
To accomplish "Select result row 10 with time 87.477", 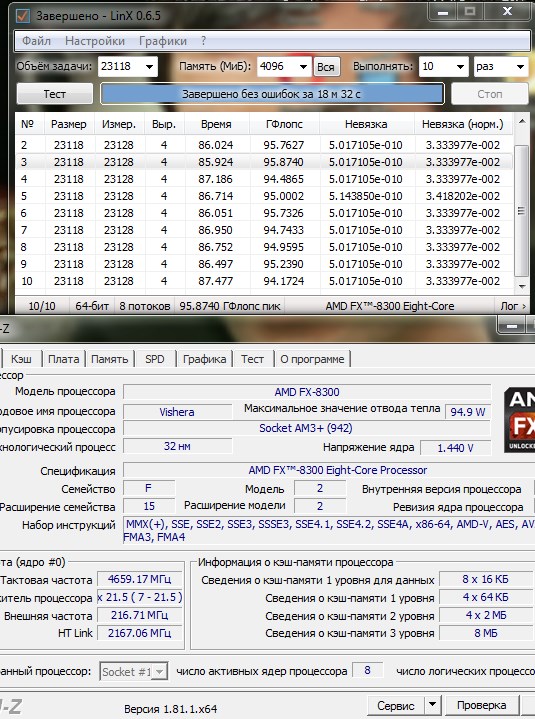I will pyautogui.click(x=264, y=281).
